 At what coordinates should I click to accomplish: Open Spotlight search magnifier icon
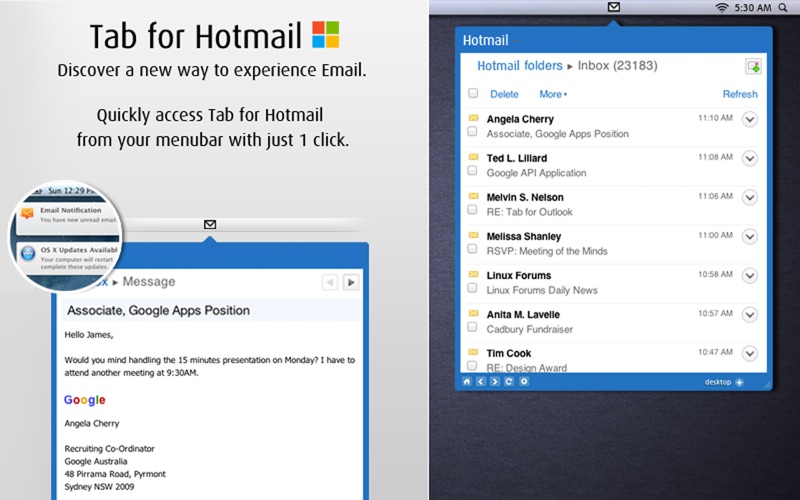point(783,7)
